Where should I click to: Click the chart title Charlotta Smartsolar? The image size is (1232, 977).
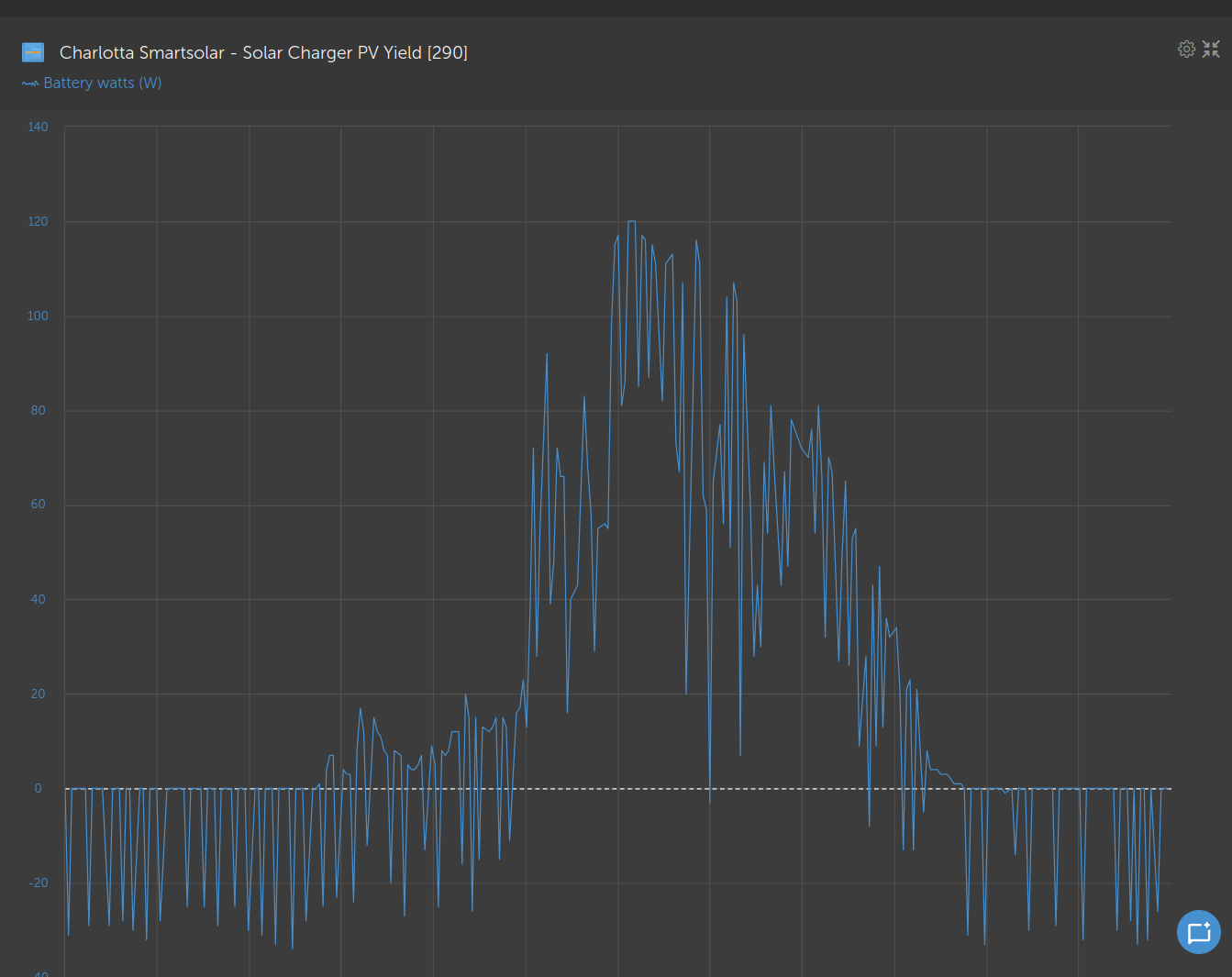(263, 52)
